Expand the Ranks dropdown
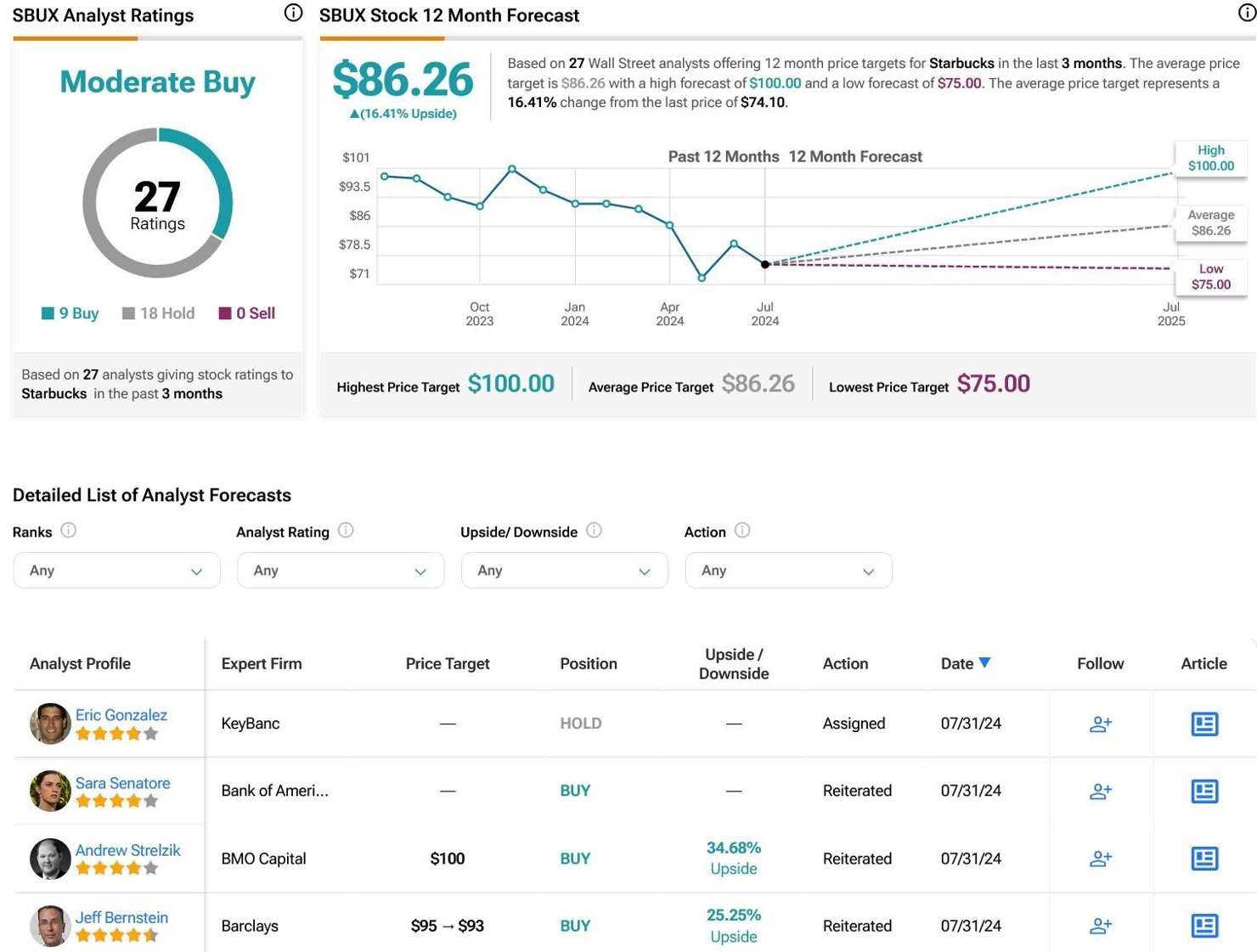 point(116,571)
